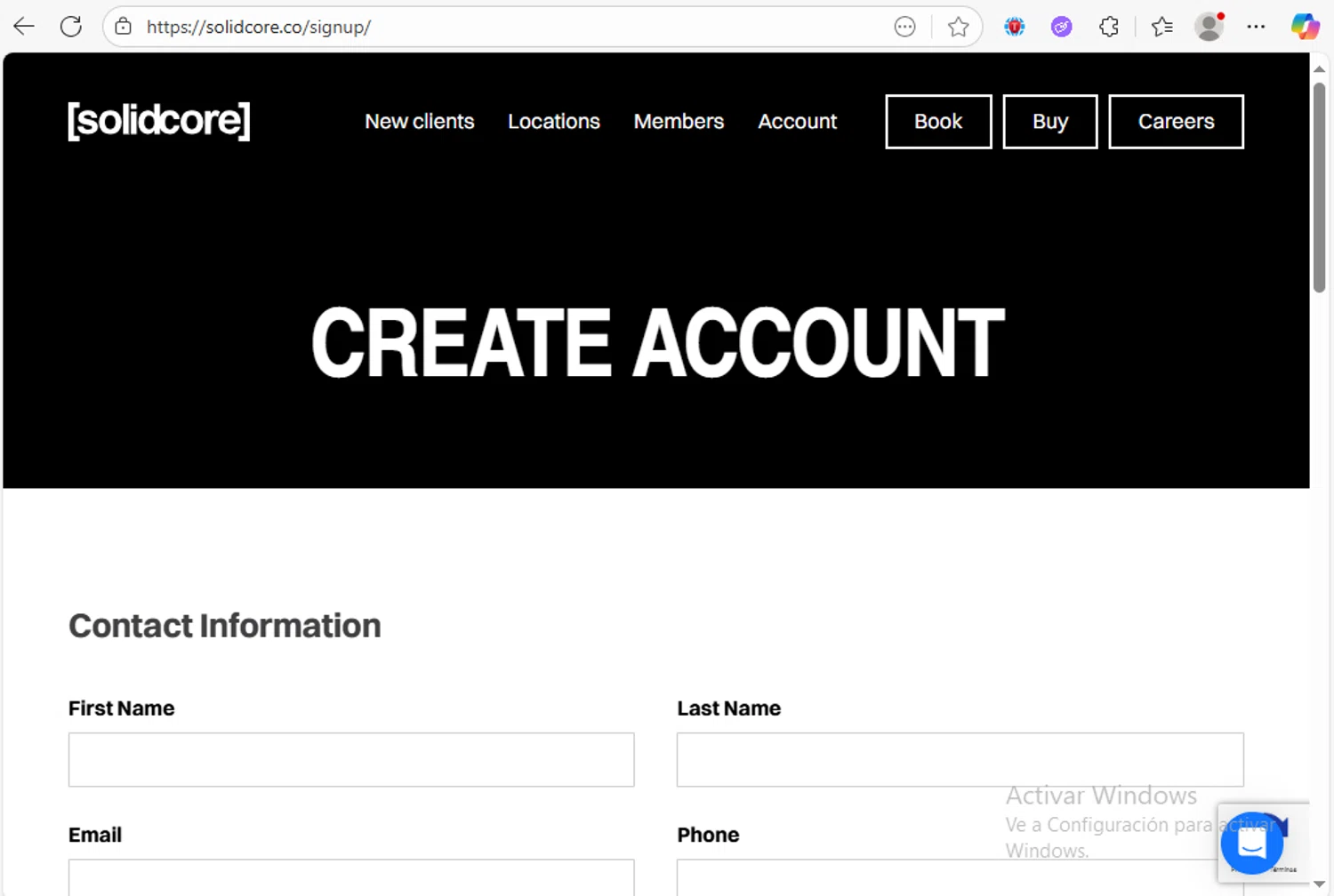Viewport: 1334px width, 896px height.
Task: Click the site information lock icon
Action: point(124,27)
